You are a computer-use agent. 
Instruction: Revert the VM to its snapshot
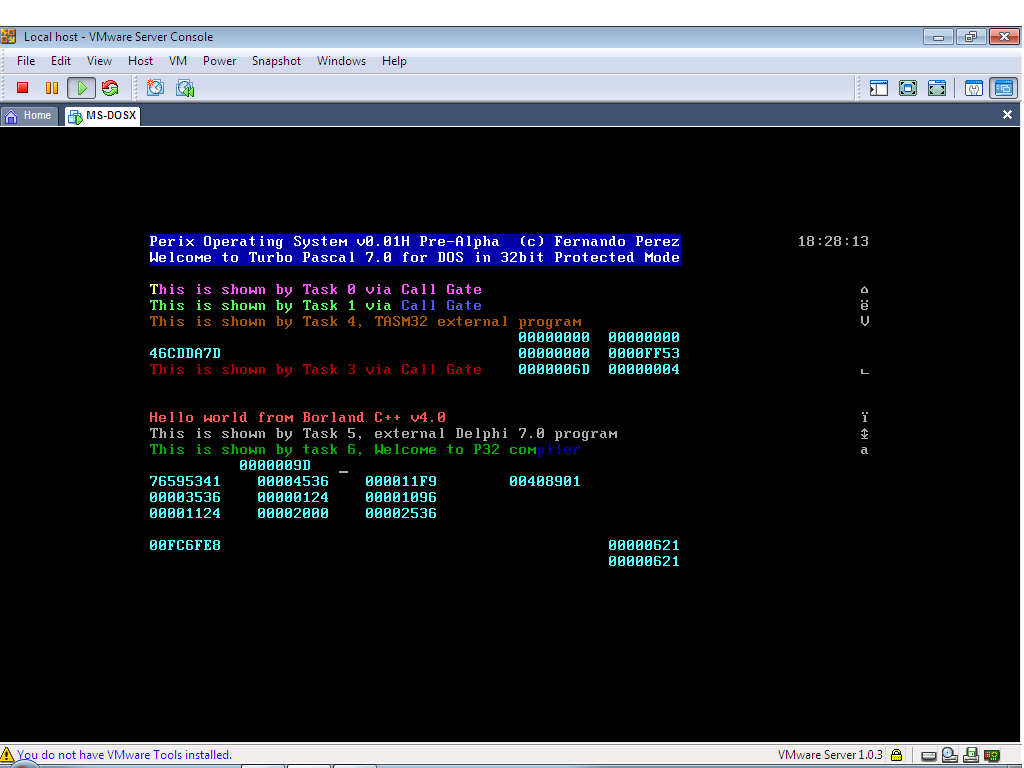coord(185,88)
